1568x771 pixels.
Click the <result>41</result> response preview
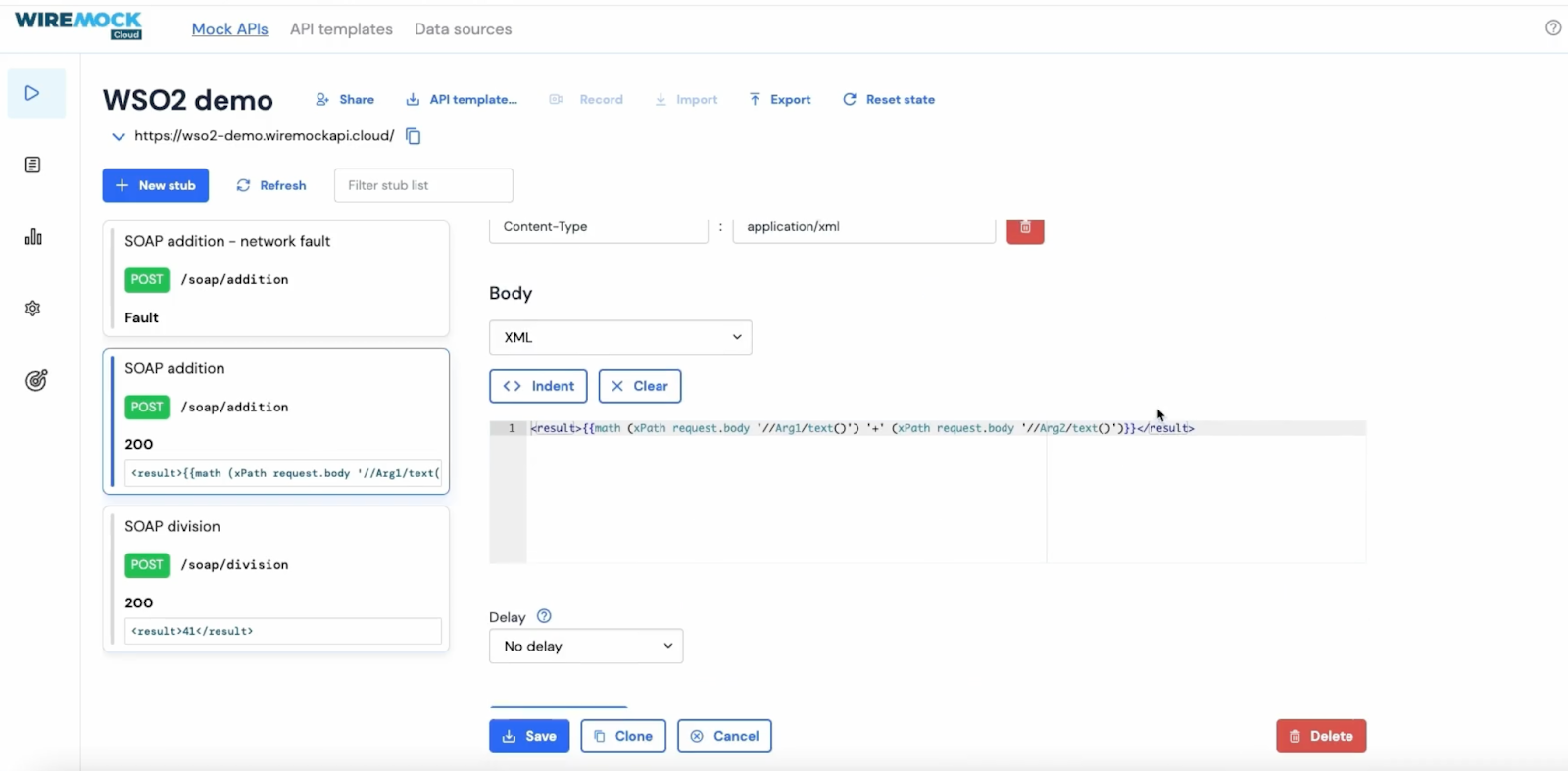pyautogui.click(x=283, y=631)
